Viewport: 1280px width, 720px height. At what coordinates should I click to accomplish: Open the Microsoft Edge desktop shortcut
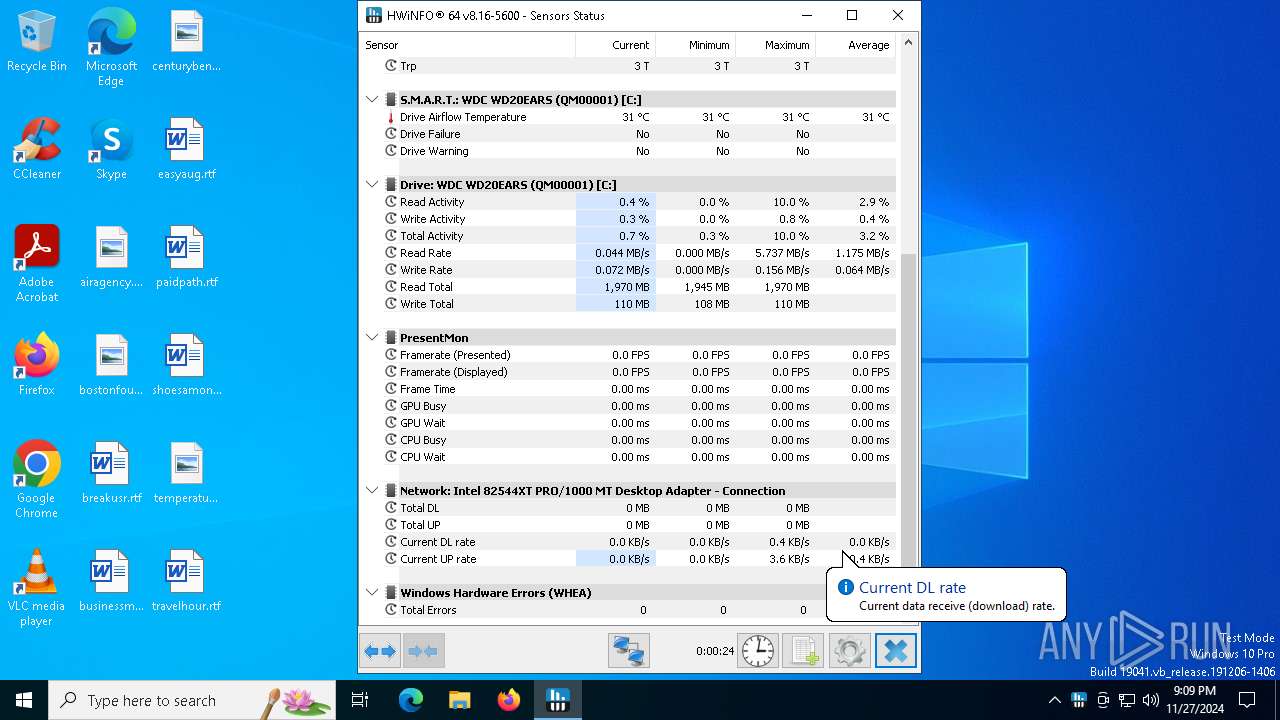point(111,48)
